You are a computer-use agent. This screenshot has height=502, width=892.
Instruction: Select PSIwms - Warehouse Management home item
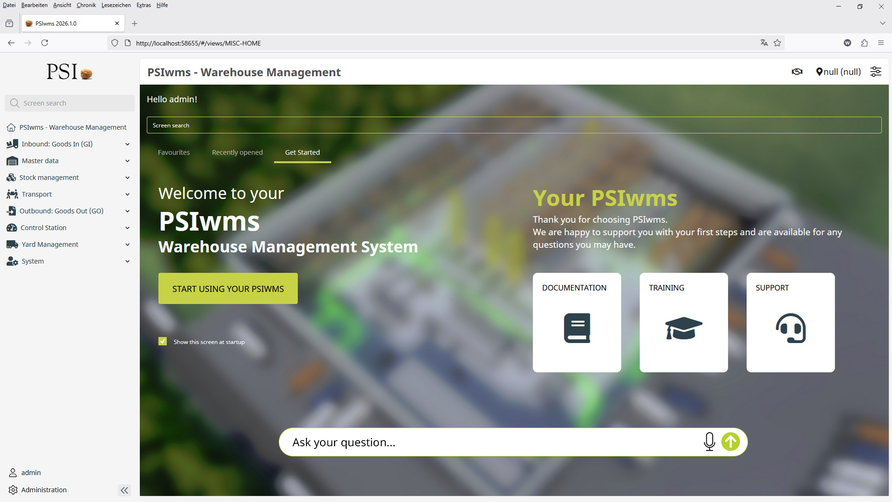point(72,127)
